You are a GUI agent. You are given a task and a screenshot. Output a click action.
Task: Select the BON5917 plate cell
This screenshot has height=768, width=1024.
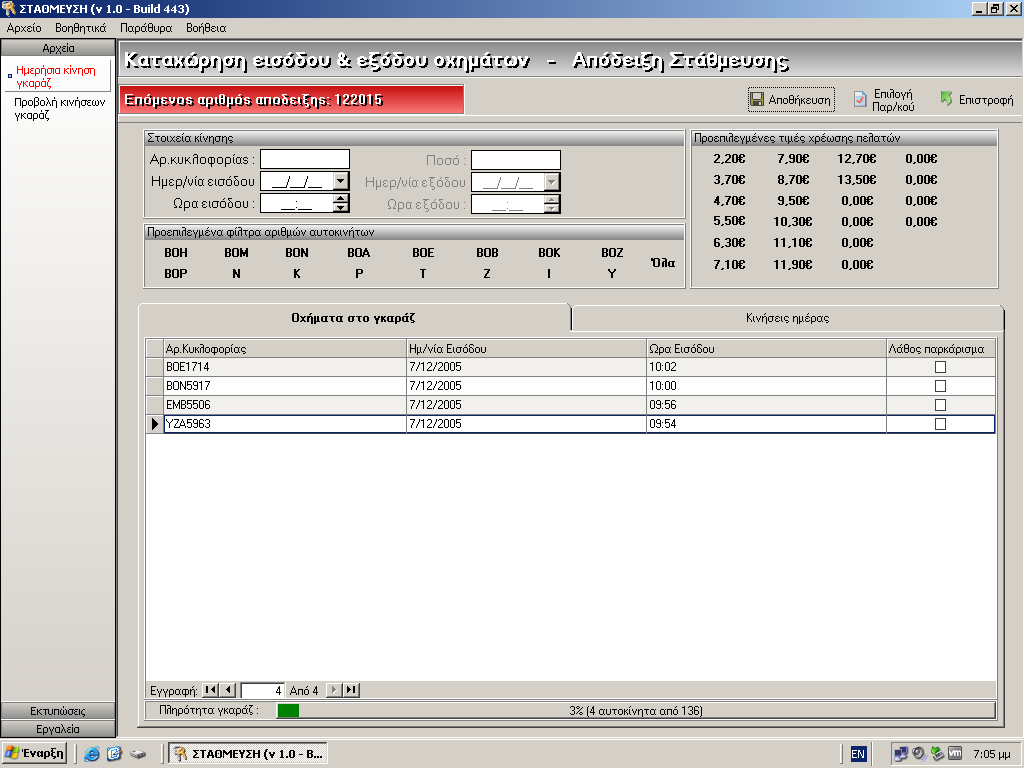(x=285, y=386)
